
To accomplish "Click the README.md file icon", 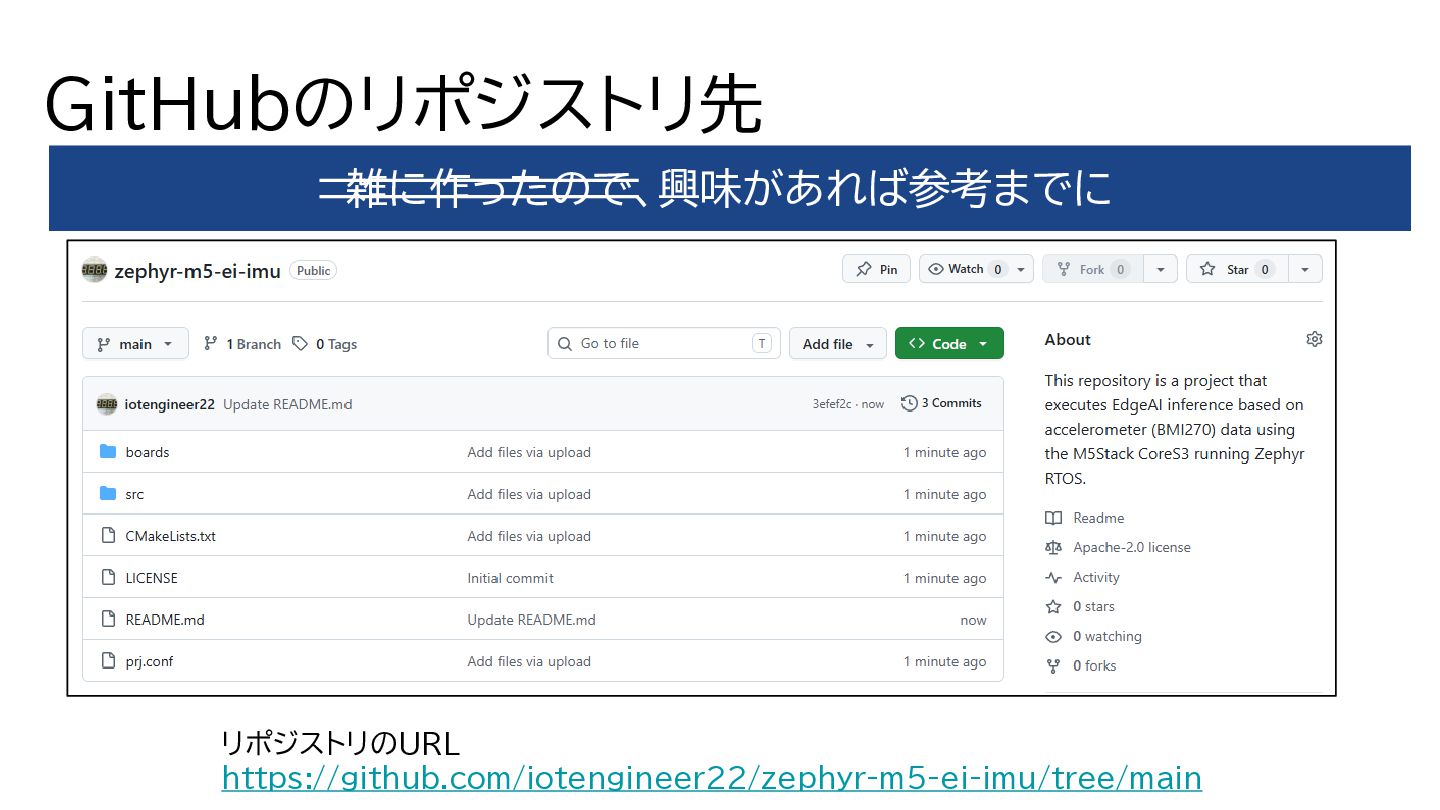I will (x=108, y=620).
